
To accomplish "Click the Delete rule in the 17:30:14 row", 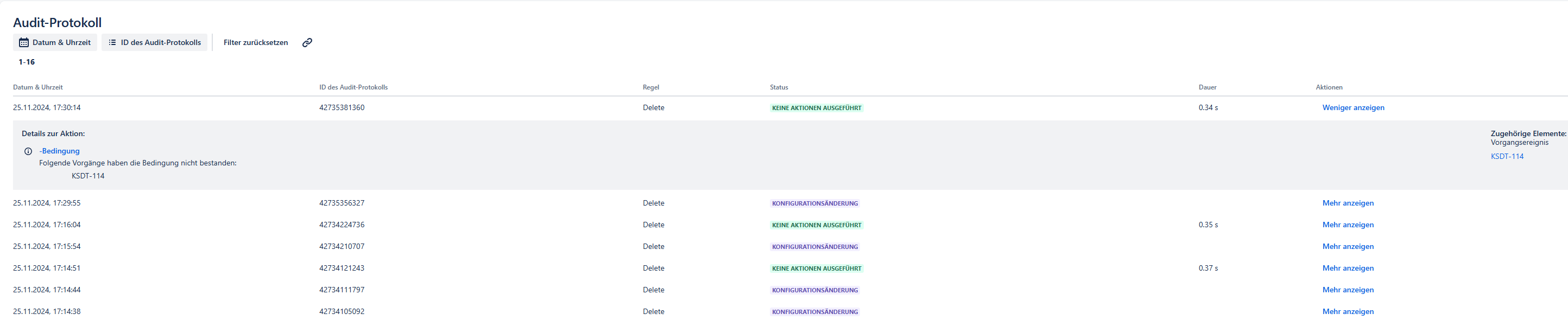I will click(654, 108).
